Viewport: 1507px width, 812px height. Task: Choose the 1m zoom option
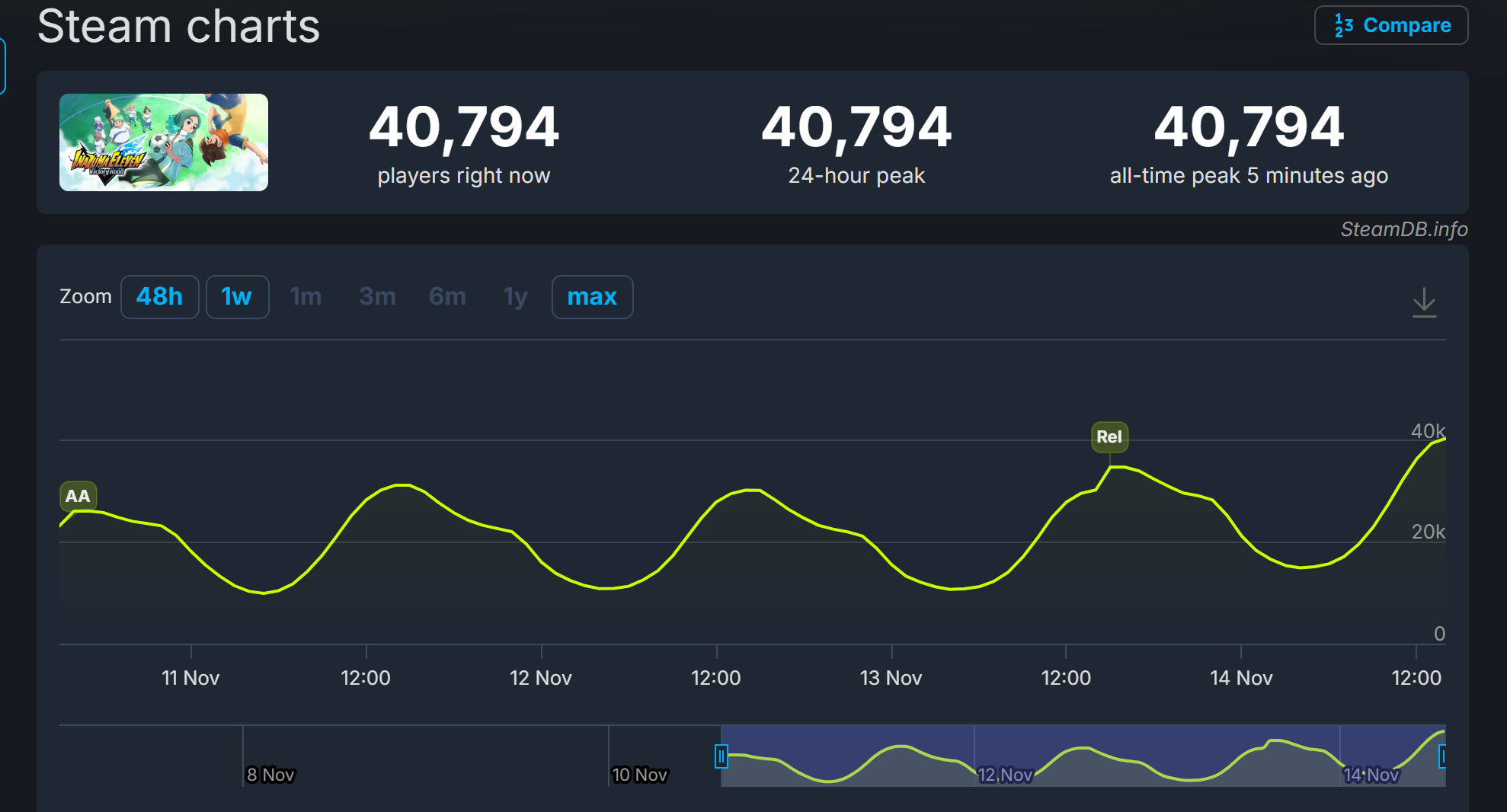coord(306,297)
